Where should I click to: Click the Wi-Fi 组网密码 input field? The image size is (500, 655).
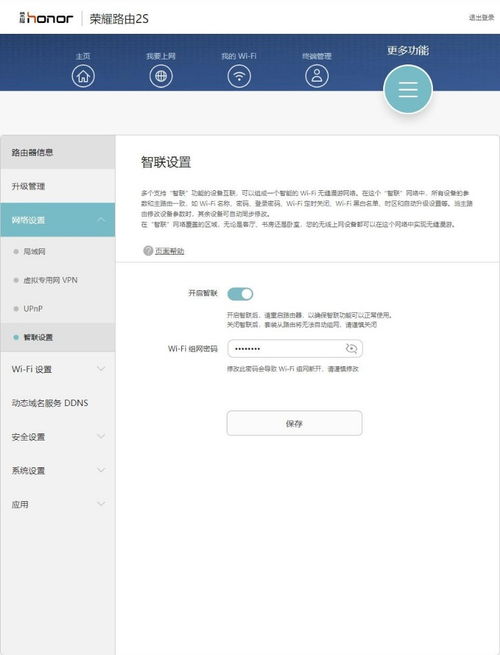[x=295, y=348]
